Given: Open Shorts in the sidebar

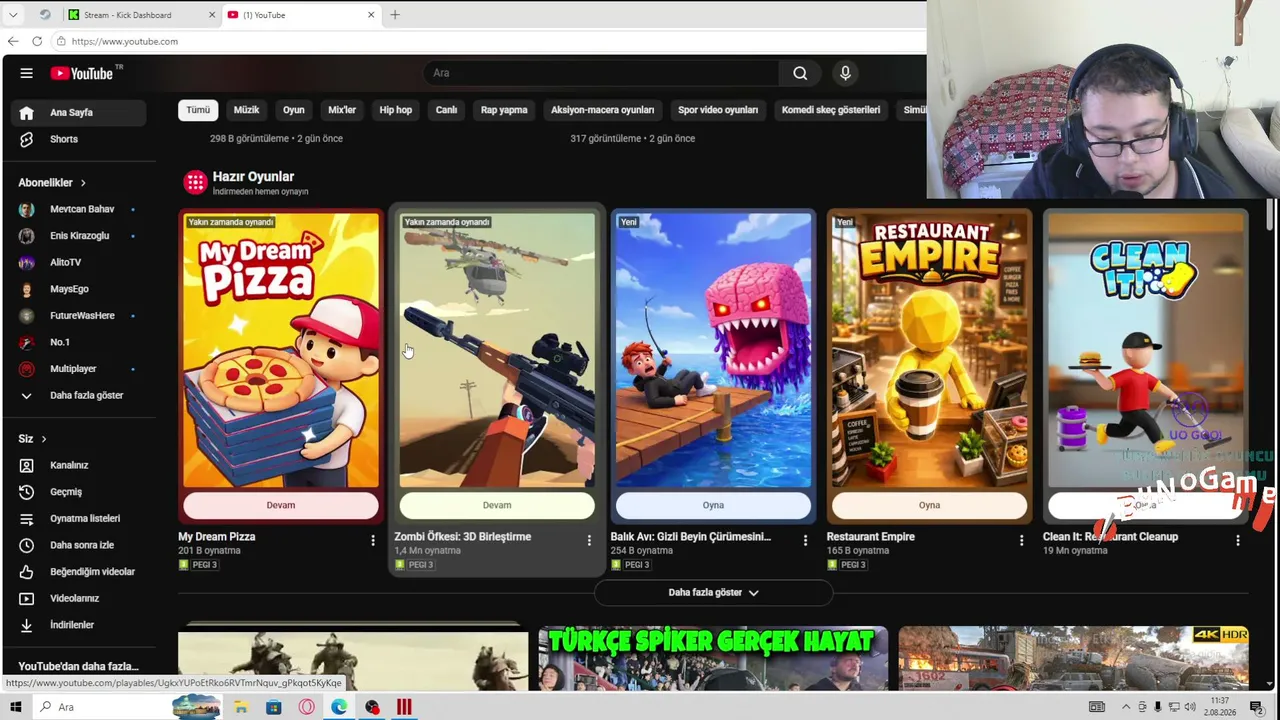Looking at the screenshot, I should 78,139.
